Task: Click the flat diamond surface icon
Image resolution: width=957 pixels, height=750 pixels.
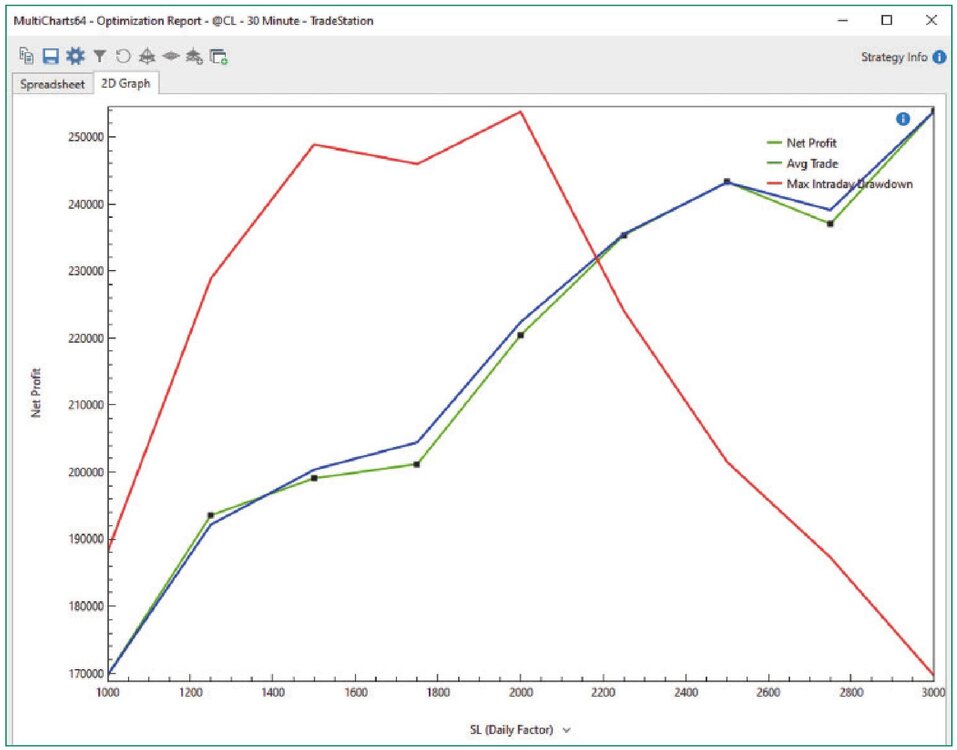Action: pos(171,57)
